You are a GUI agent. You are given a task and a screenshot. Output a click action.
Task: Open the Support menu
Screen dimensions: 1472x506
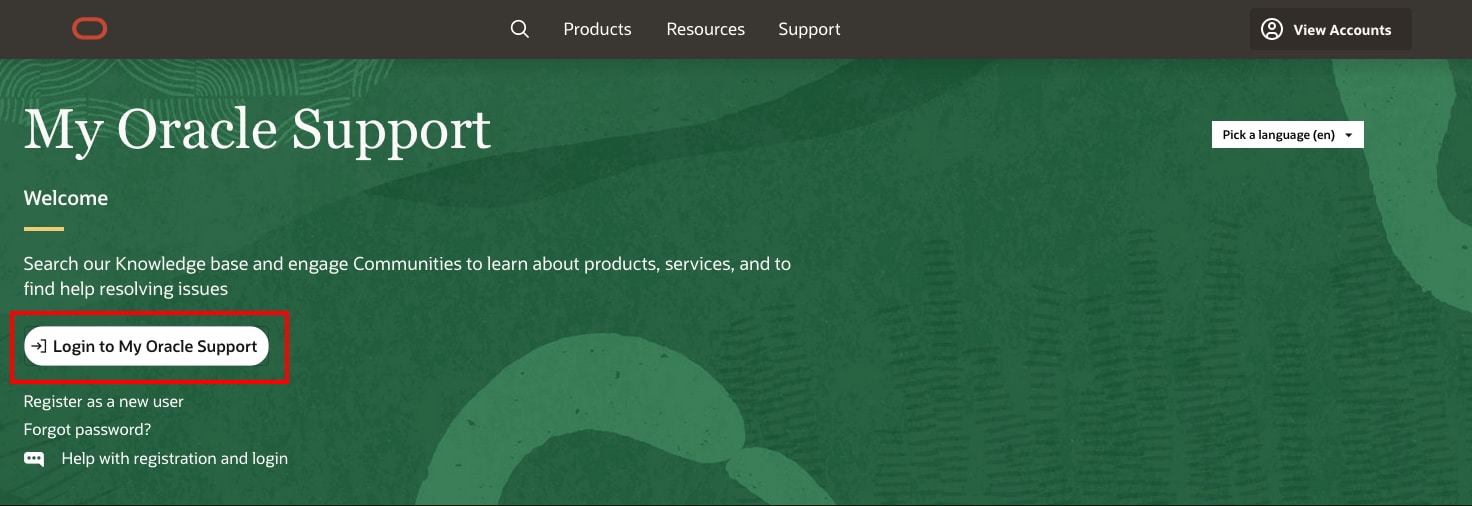(809, 29)
